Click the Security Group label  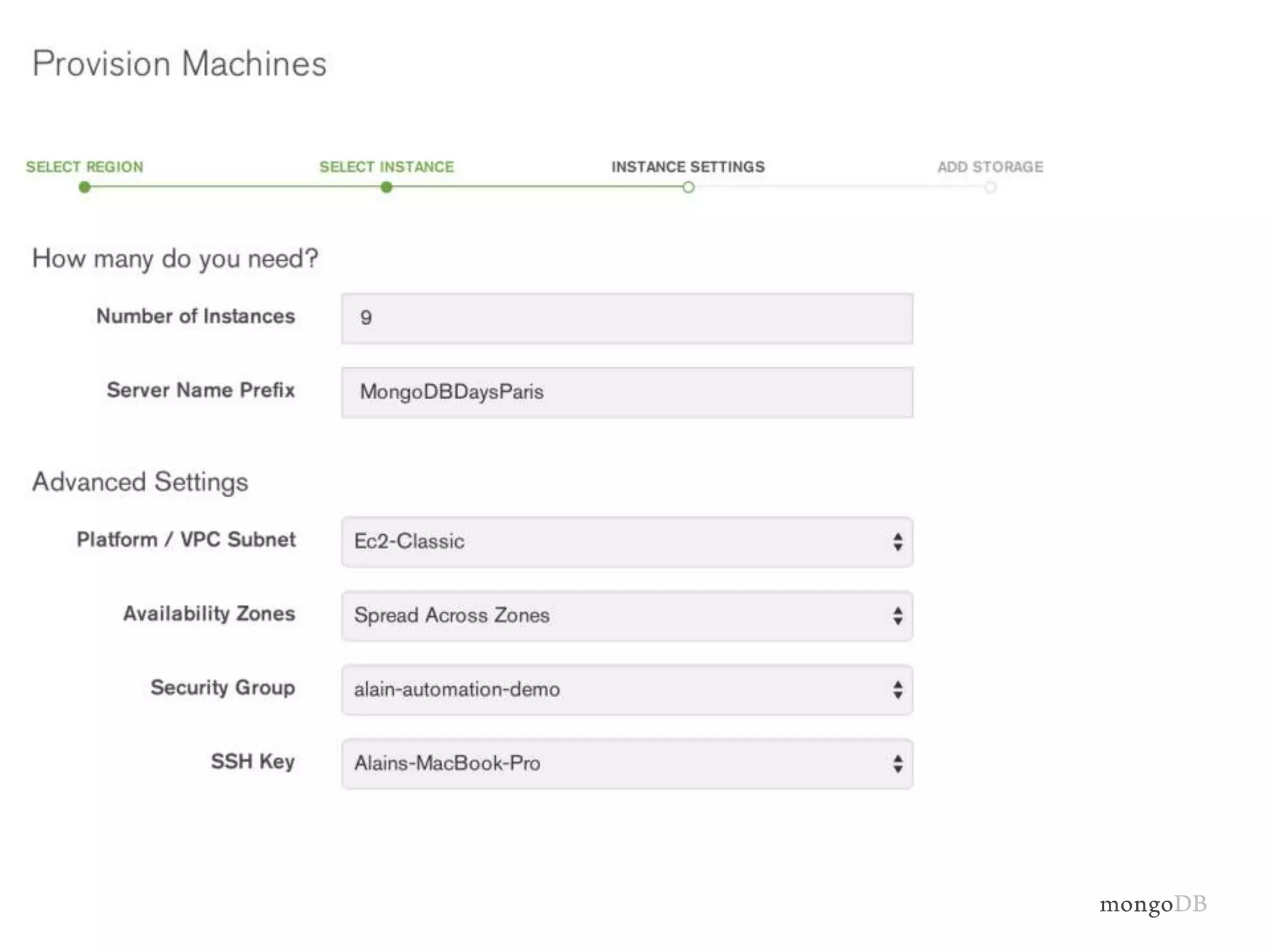coord(223,688)
